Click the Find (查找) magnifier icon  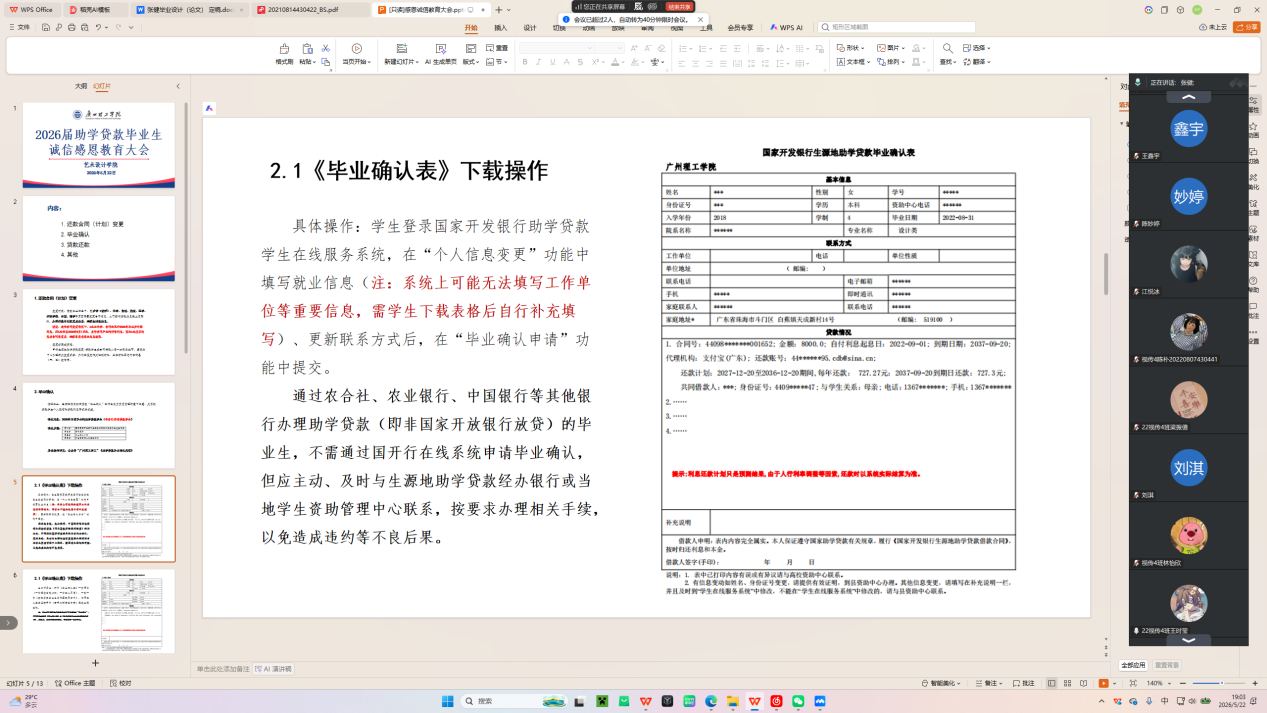(x=947, y=49)
